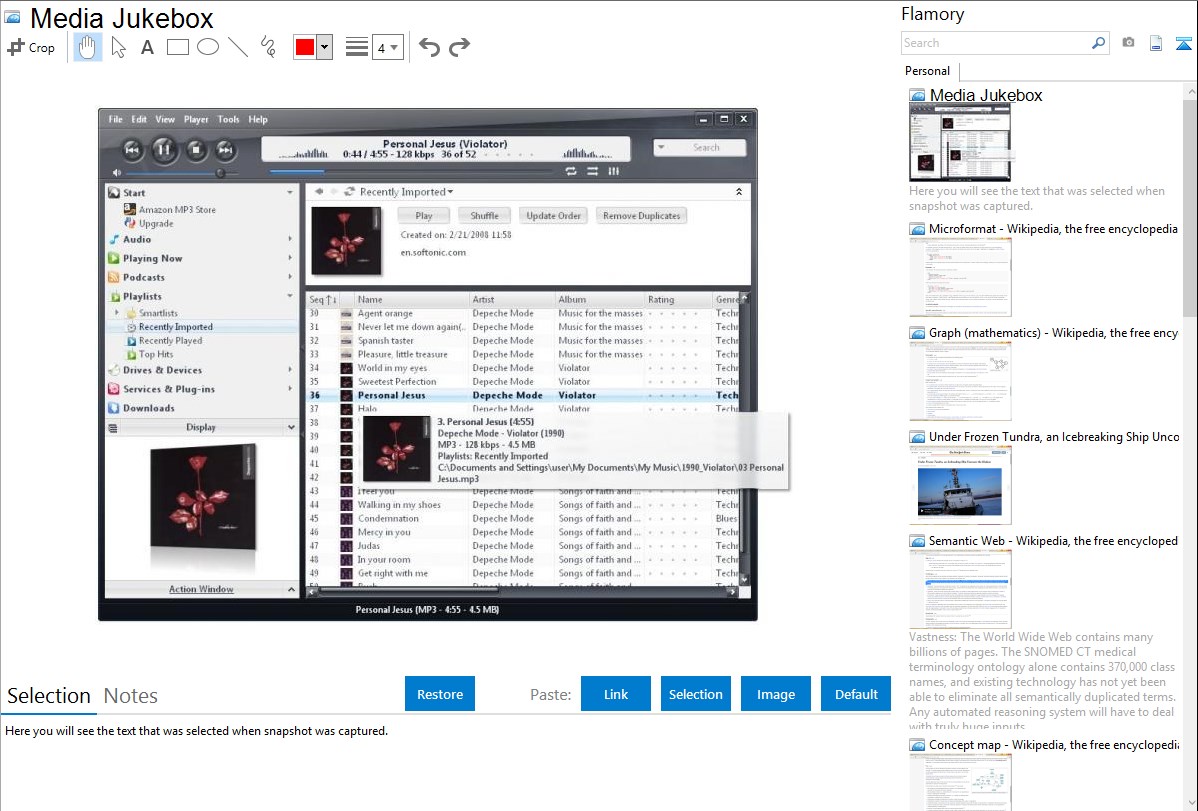Screen dimensions: 1198x811
Task: Select the Crop tool
Action: click(x=31, y=47)
